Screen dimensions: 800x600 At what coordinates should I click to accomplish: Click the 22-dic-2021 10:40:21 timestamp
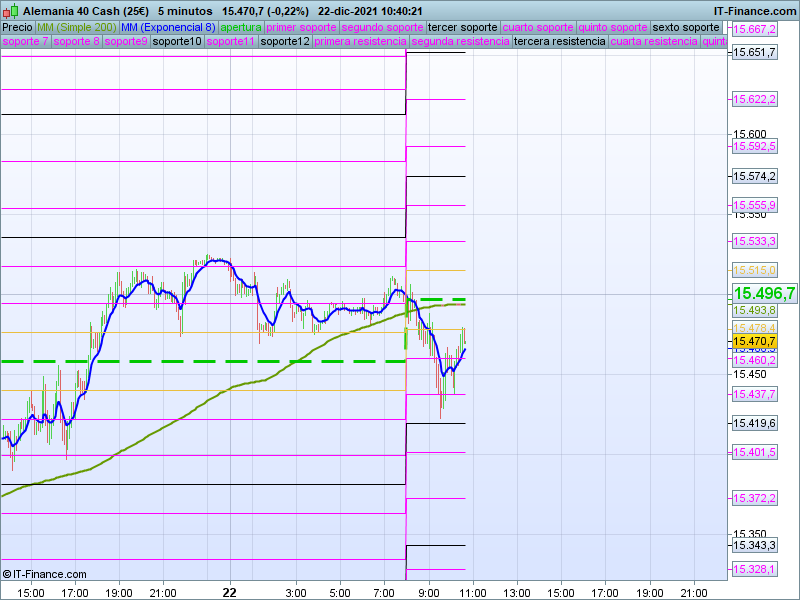tap(370, 11)
